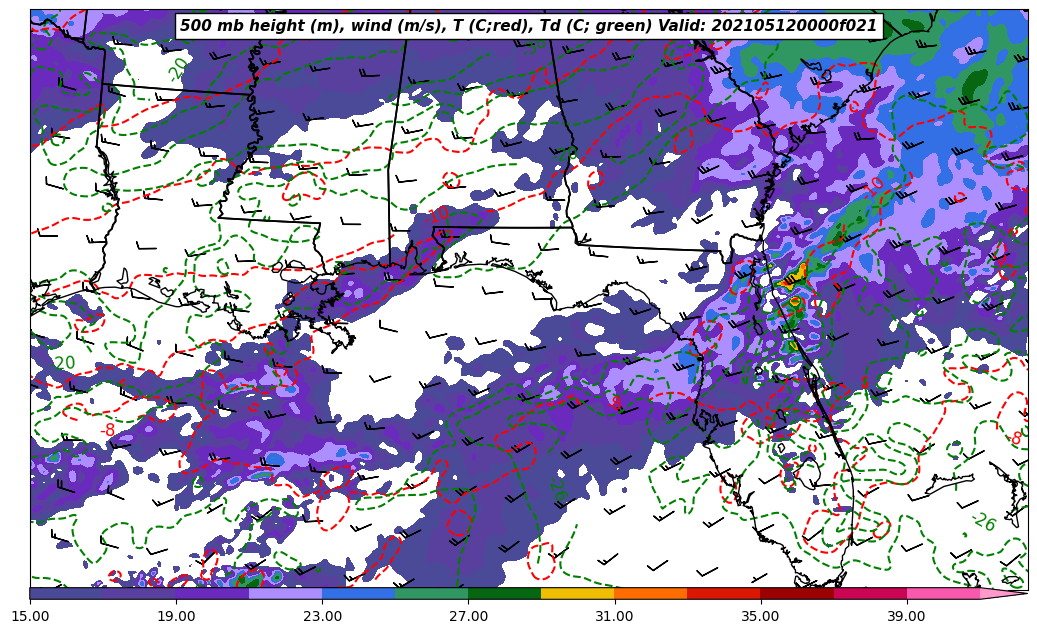Click the dark red colorbar segment
The image size is (1037, 633).
click(x=796, y=593)
